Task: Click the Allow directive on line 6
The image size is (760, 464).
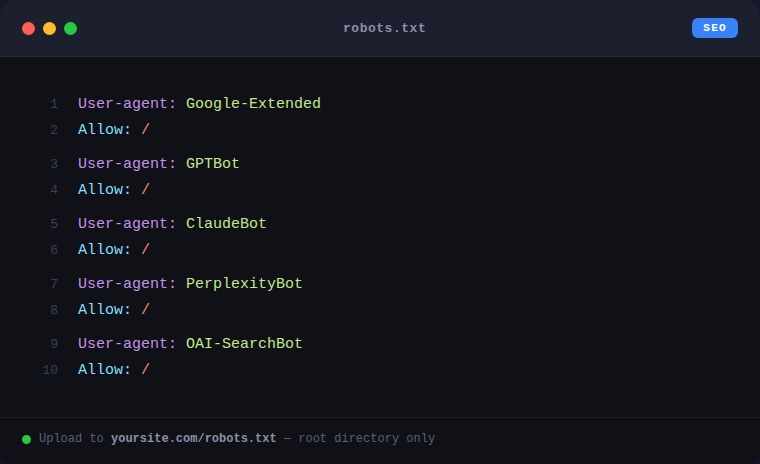Action: coord(104,250)
